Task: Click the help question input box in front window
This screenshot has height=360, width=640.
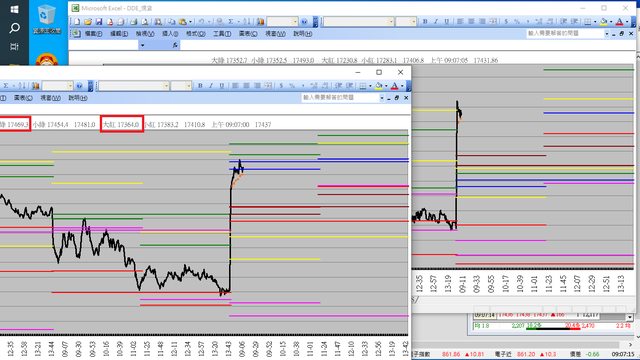Action: pos(340,98)
